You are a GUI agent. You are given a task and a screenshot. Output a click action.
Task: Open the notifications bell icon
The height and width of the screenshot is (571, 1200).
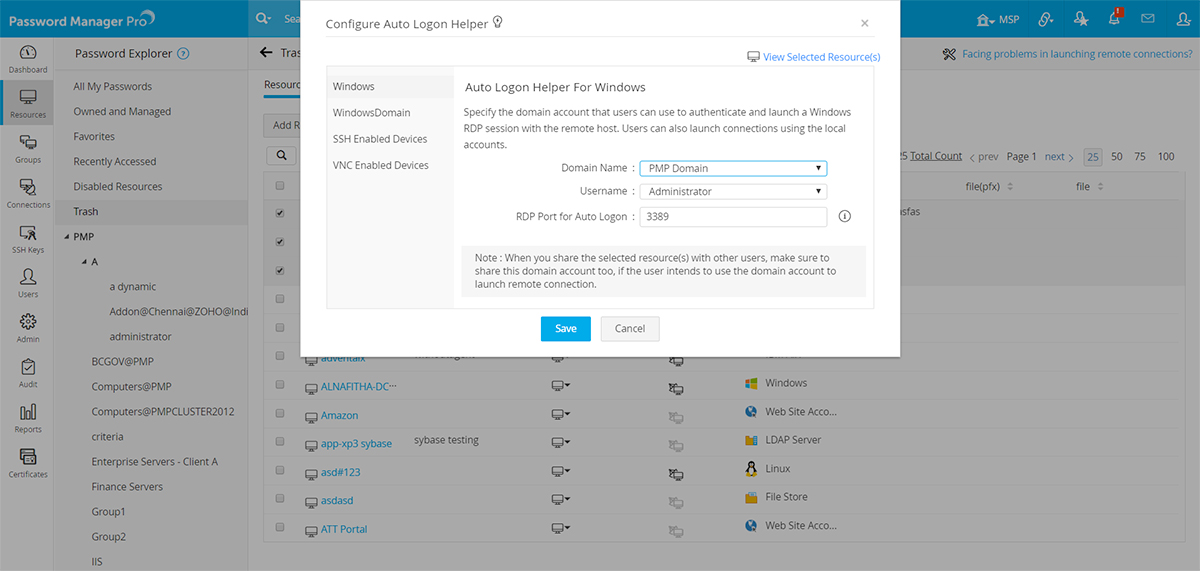click(1114, 18)
